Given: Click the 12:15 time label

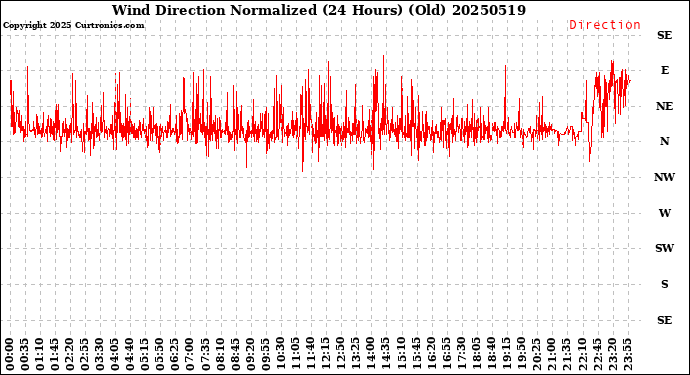Looking at the screenshot, I should tap(325, 355).
